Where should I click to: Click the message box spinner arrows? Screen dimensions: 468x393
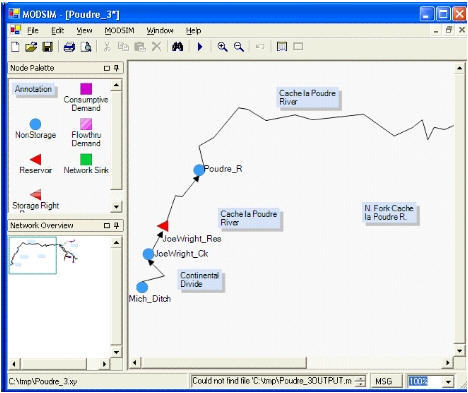click(360, 381)
